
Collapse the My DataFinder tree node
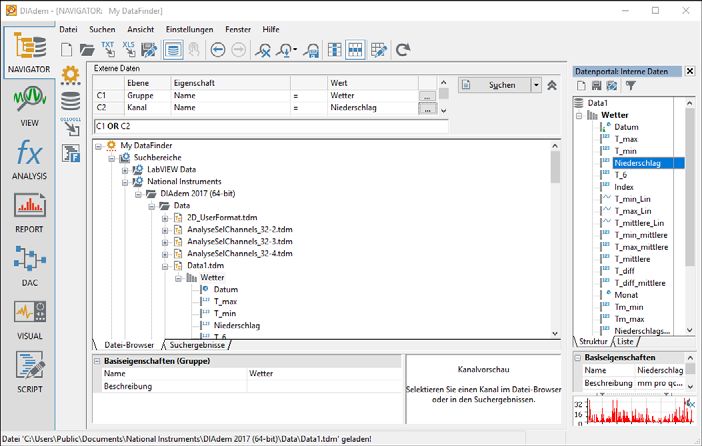coord(98,146)
